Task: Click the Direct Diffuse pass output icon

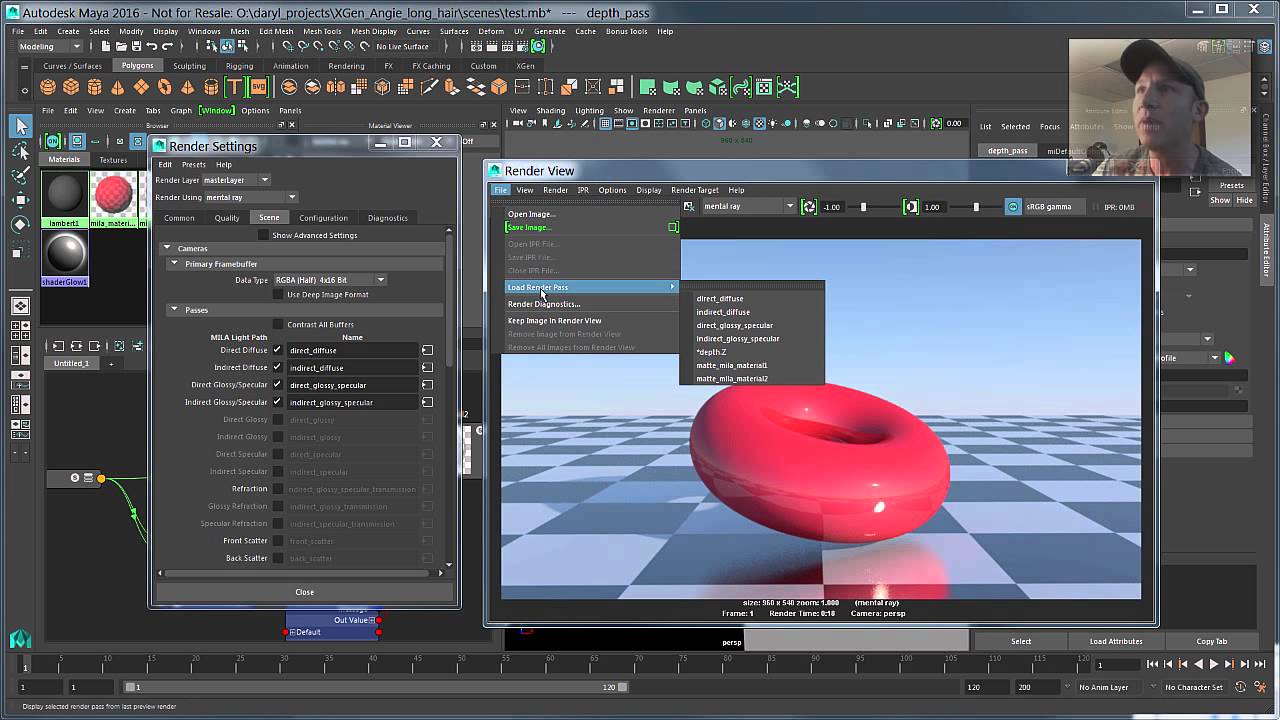Action: coord(427,350)
